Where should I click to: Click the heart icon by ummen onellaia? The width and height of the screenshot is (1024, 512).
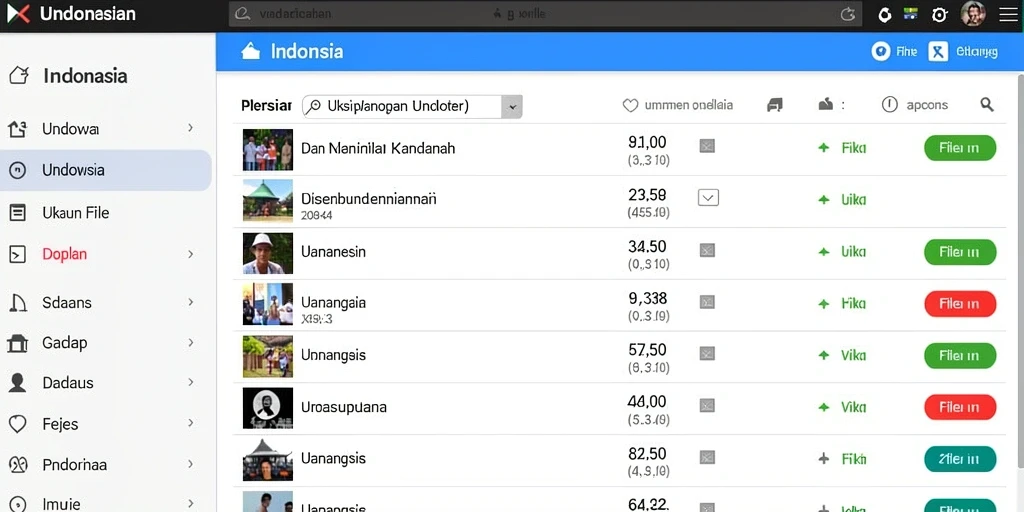pos(630,105)
